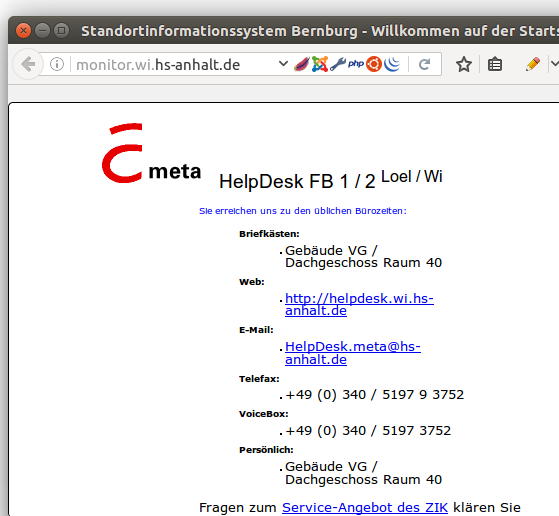
Task: Click the 'VoiceBox:' label
Action: 263,414
